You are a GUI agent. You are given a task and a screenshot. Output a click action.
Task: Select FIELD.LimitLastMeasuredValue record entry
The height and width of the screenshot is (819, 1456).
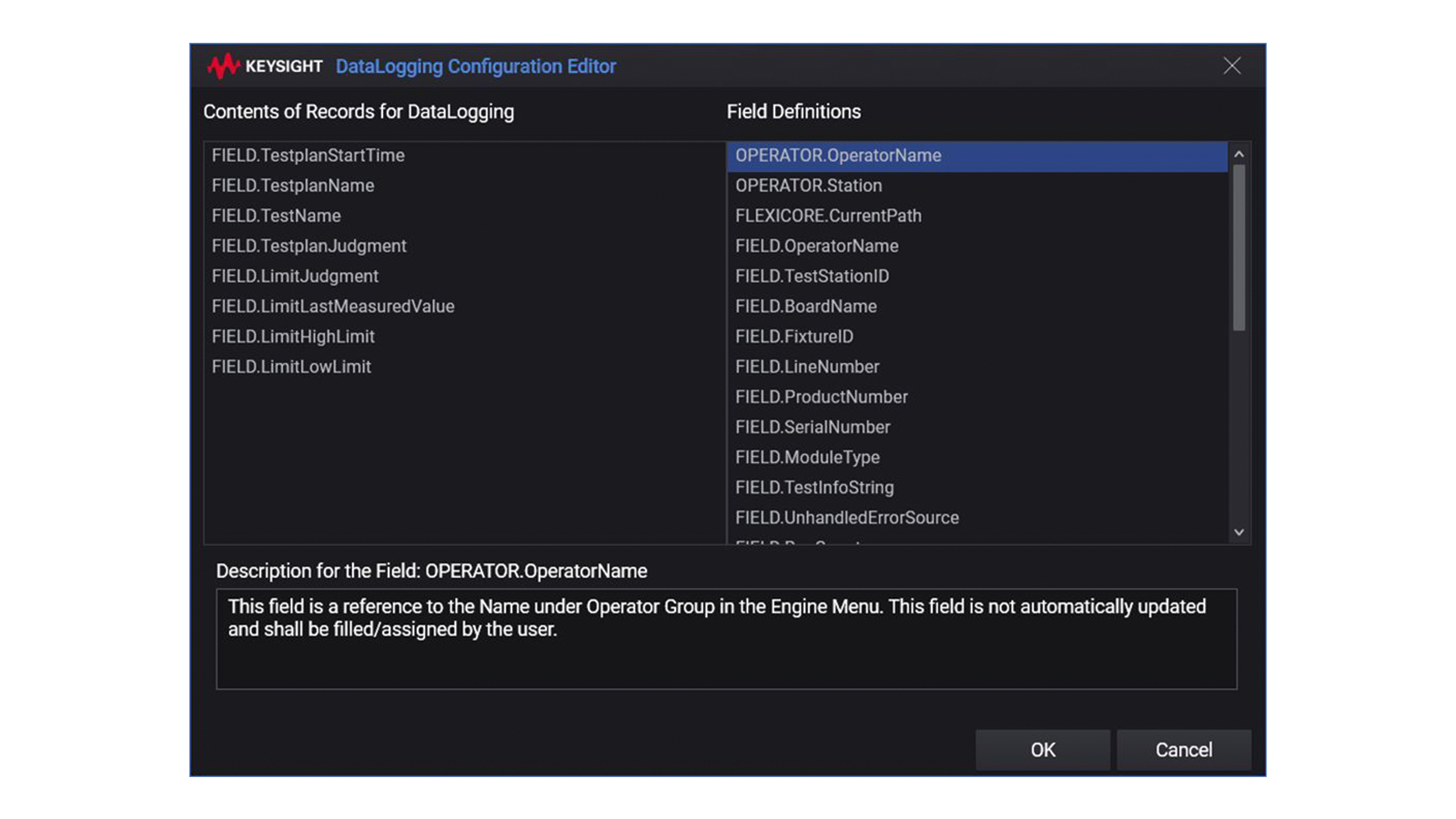click(332, 307)
